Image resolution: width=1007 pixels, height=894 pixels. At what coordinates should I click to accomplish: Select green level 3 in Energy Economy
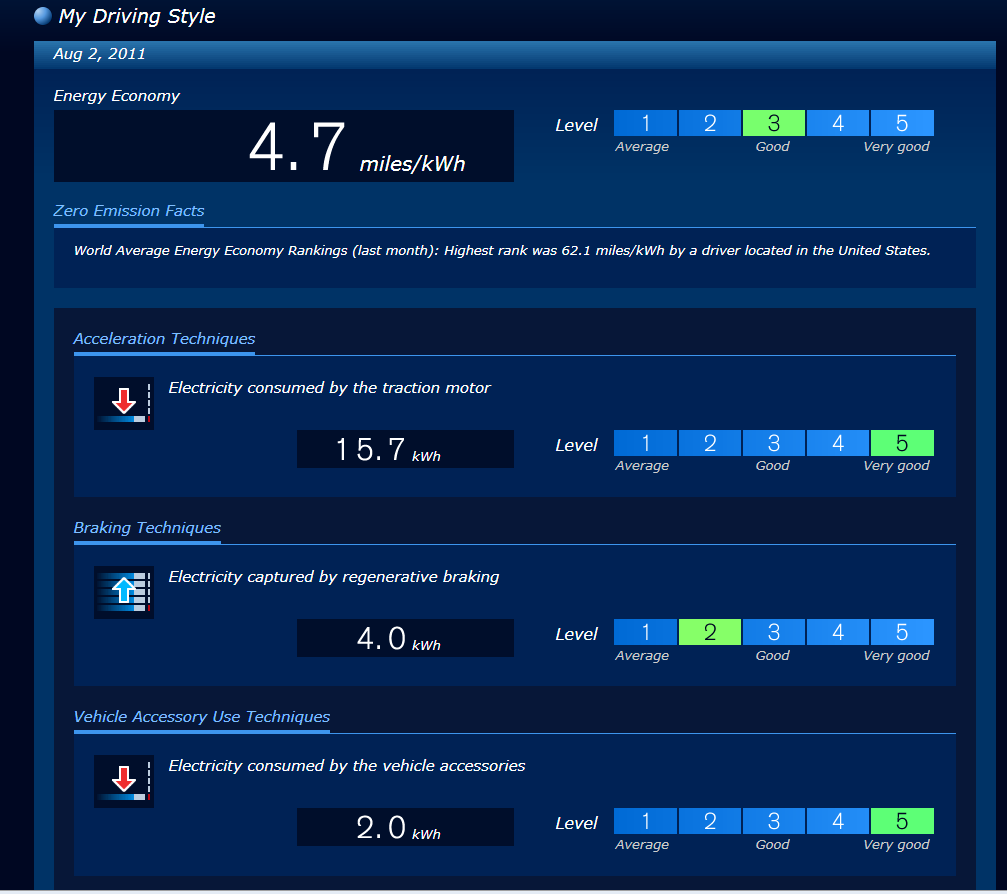click(x=773, y=123)
